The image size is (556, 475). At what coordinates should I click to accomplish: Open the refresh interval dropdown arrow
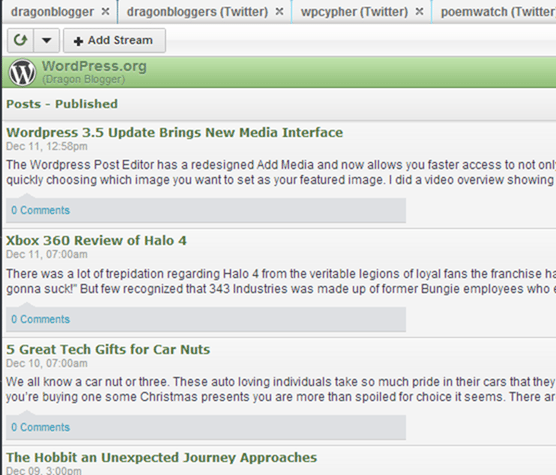pos(46,40)
